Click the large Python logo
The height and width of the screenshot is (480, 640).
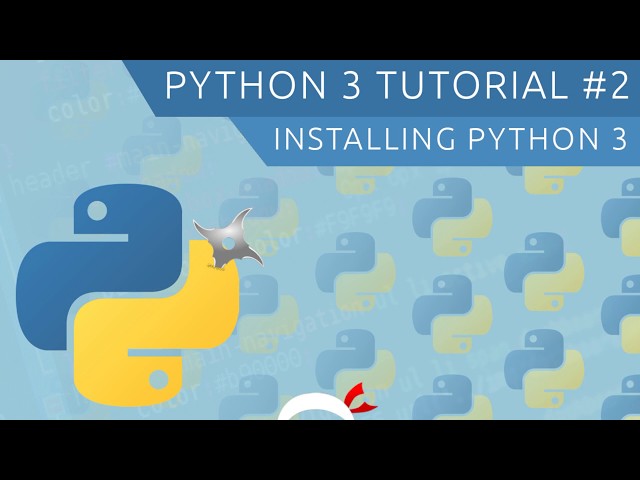pos(128,295)
